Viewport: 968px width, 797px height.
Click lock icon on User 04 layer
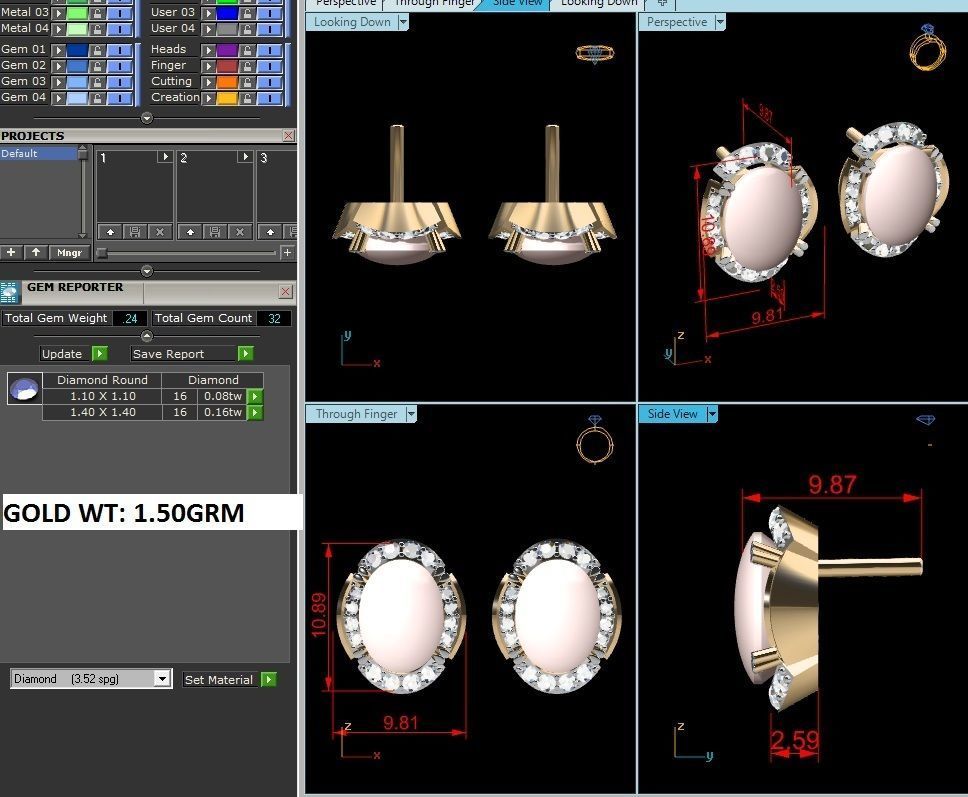[247, 28]
